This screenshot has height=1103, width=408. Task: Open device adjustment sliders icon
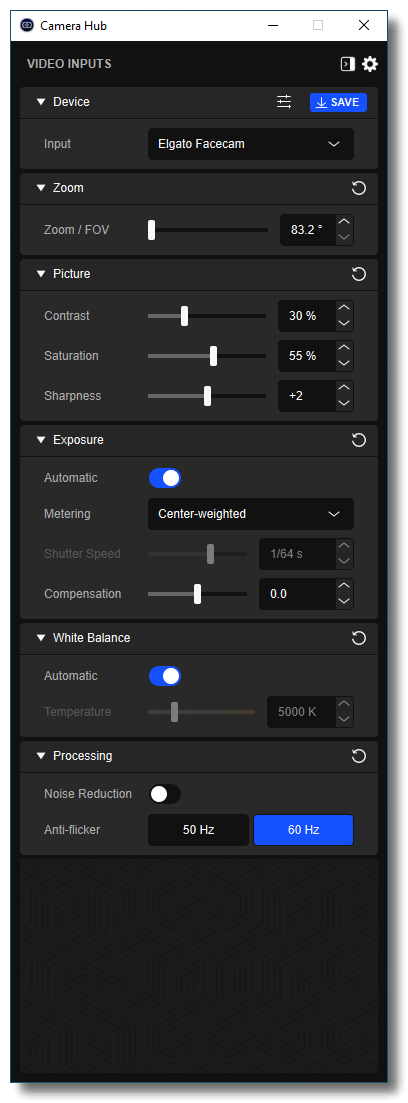283,102
